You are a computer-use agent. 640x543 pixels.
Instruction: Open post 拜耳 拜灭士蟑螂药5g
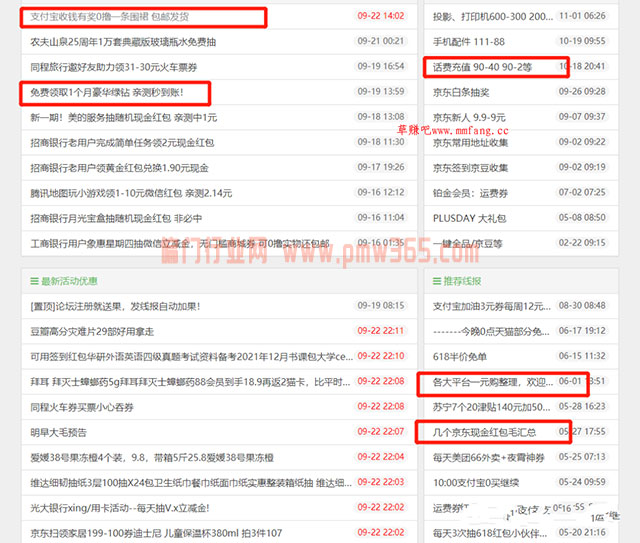(190, 382)
